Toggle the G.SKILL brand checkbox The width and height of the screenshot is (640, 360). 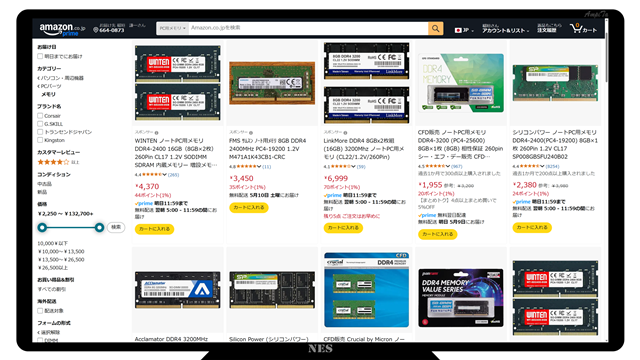click(x=40, y=124)
